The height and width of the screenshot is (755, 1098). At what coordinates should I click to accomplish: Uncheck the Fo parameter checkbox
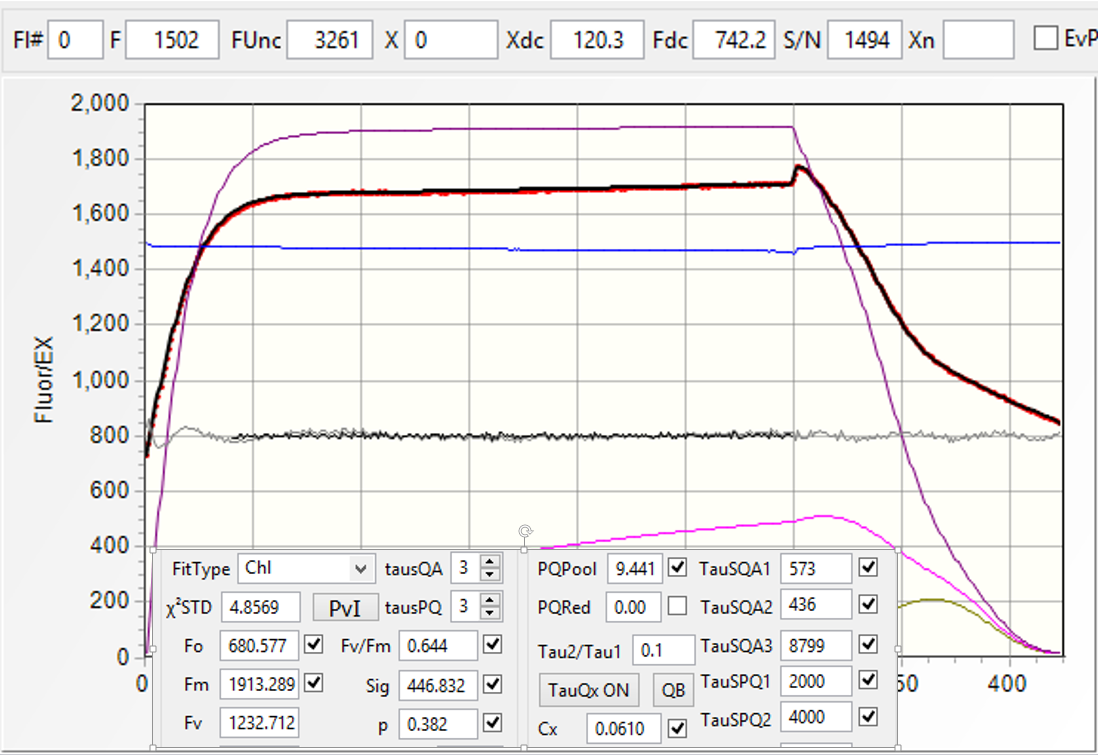click(x=315, y=645)
